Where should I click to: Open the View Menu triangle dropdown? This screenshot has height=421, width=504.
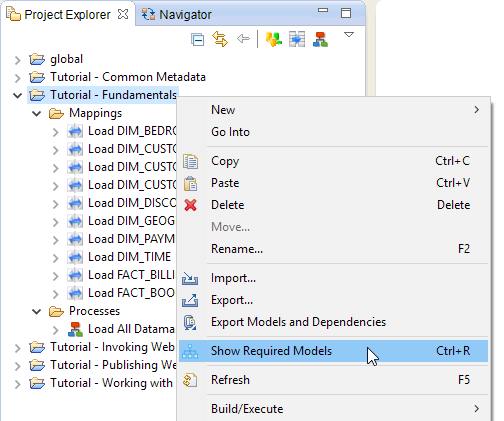coord(349,35)
